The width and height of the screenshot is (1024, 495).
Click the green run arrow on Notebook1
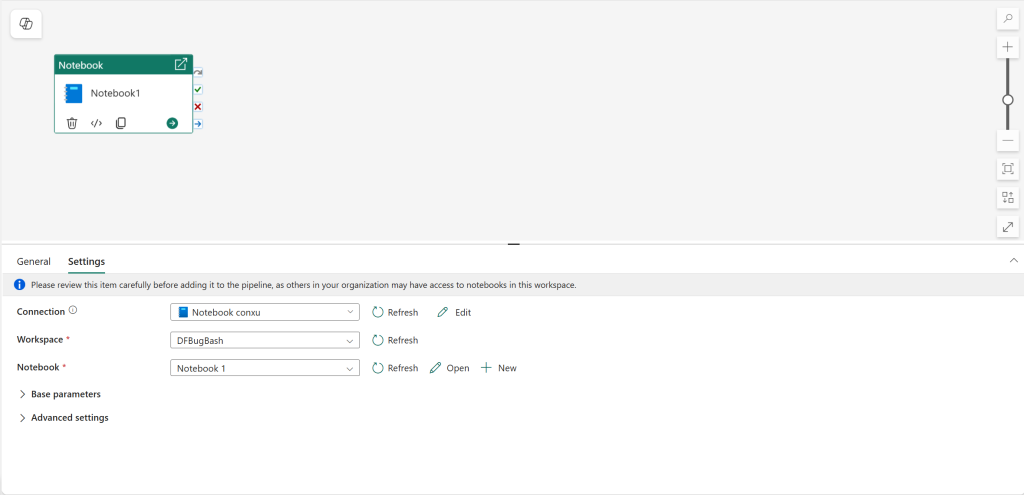click(172, 123)
